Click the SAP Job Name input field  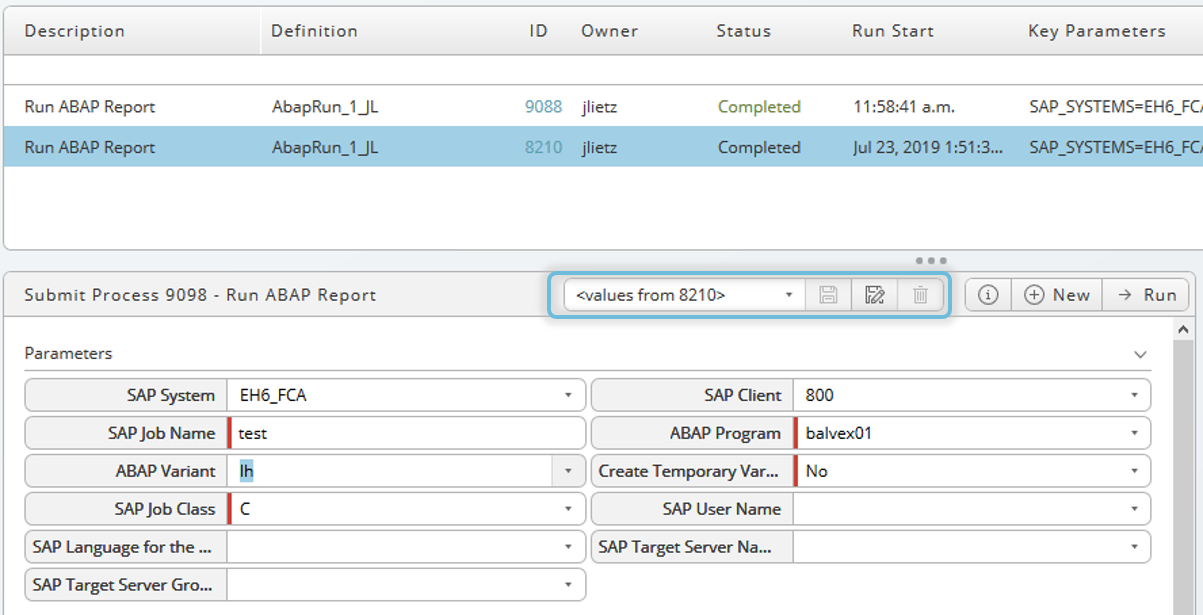coord(407,433)
